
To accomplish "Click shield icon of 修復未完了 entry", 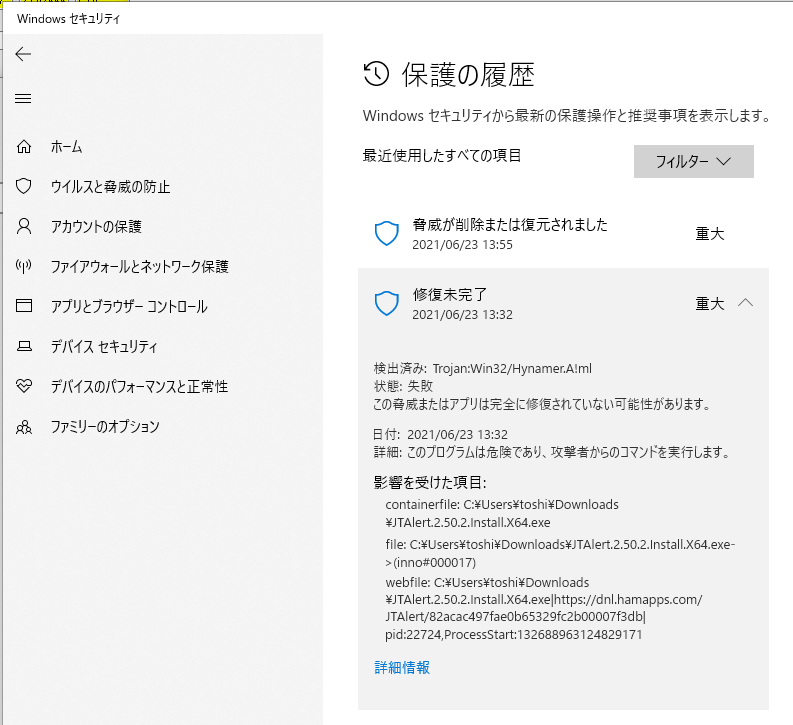I will coord(387,303).
